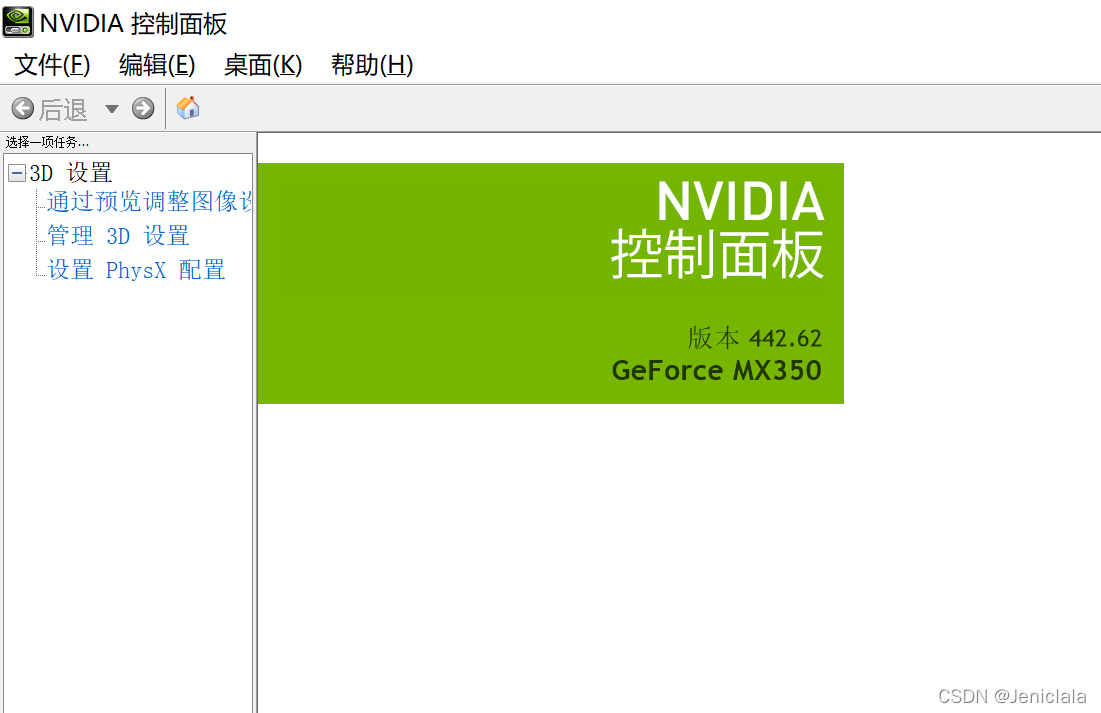Open 设置 PhysX 配置 link
The image size is (1101, 713).
click(136, 270)
